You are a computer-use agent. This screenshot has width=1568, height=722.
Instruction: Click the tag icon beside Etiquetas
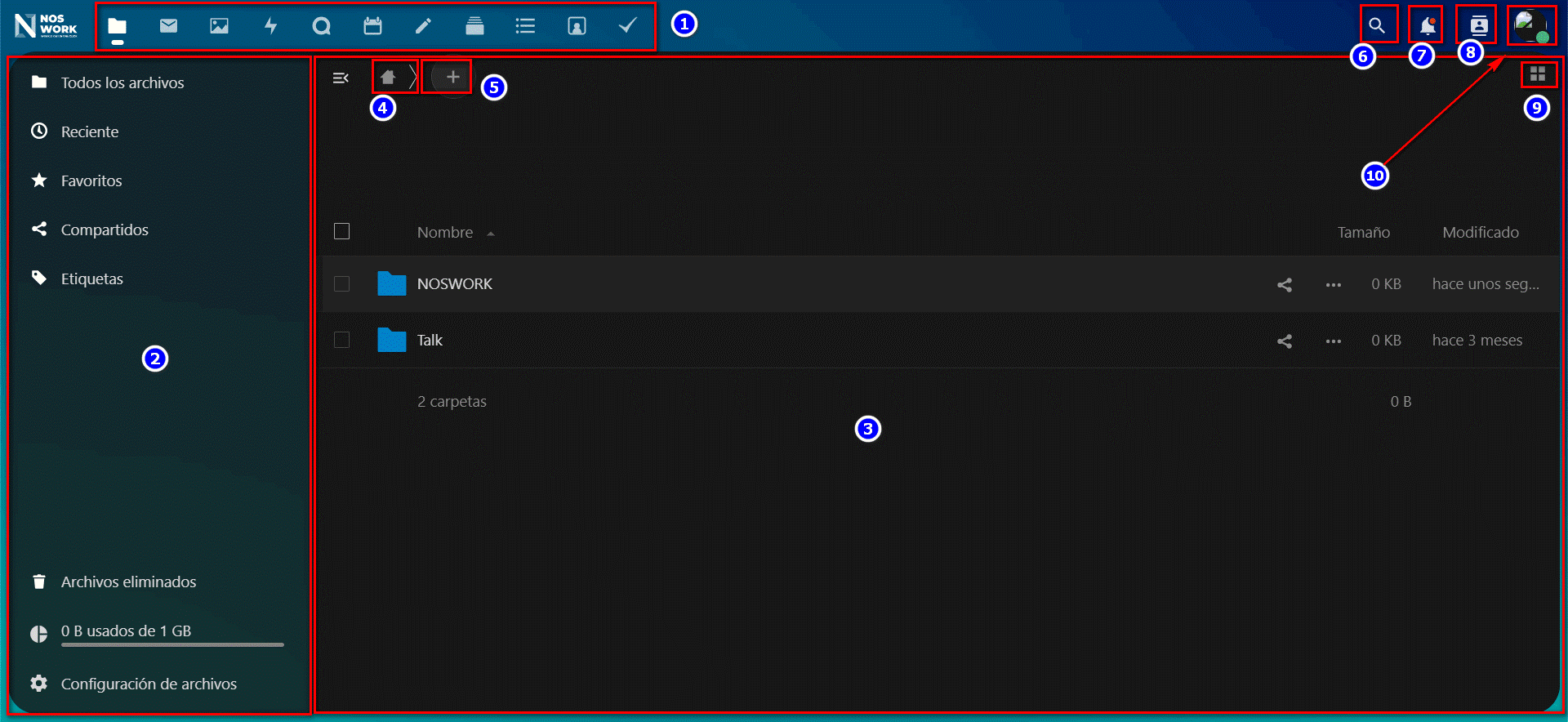pyautogui.click(x=39, y=278)
